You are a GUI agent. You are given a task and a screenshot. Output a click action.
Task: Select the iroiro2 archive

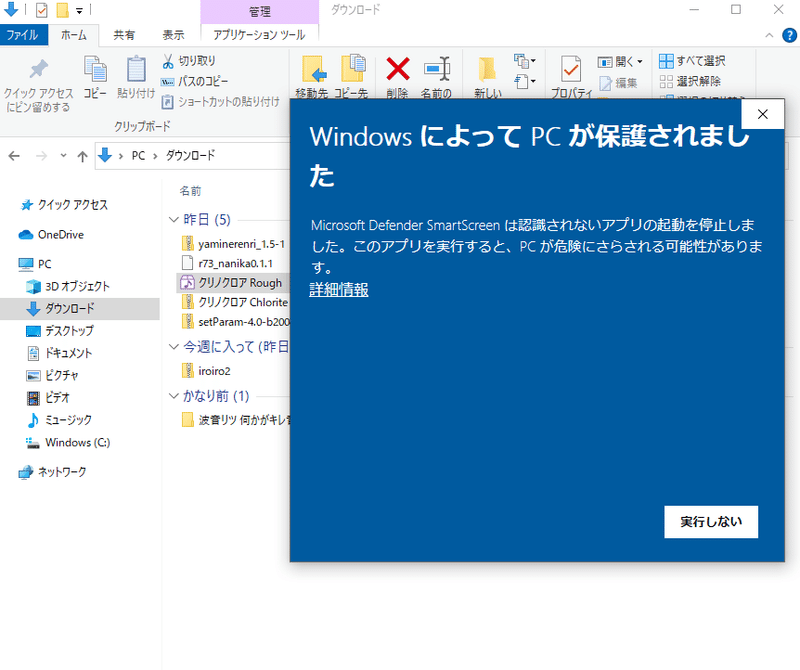[x=207, y=371]
